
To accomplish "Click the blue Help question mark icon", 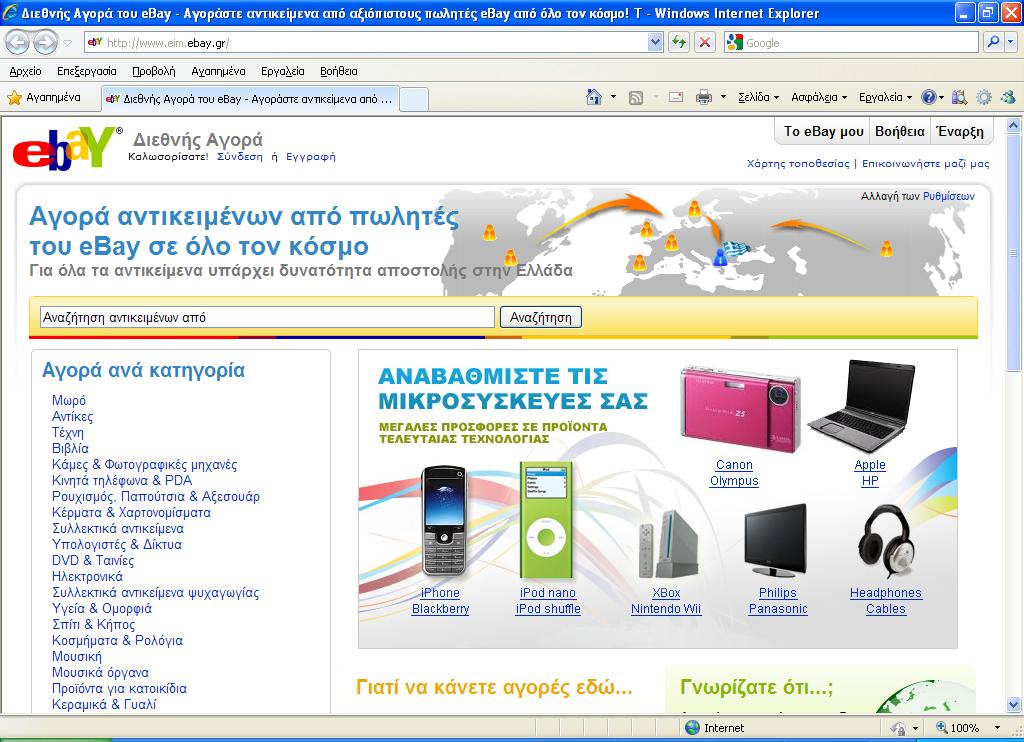I will tap(928, 97).
